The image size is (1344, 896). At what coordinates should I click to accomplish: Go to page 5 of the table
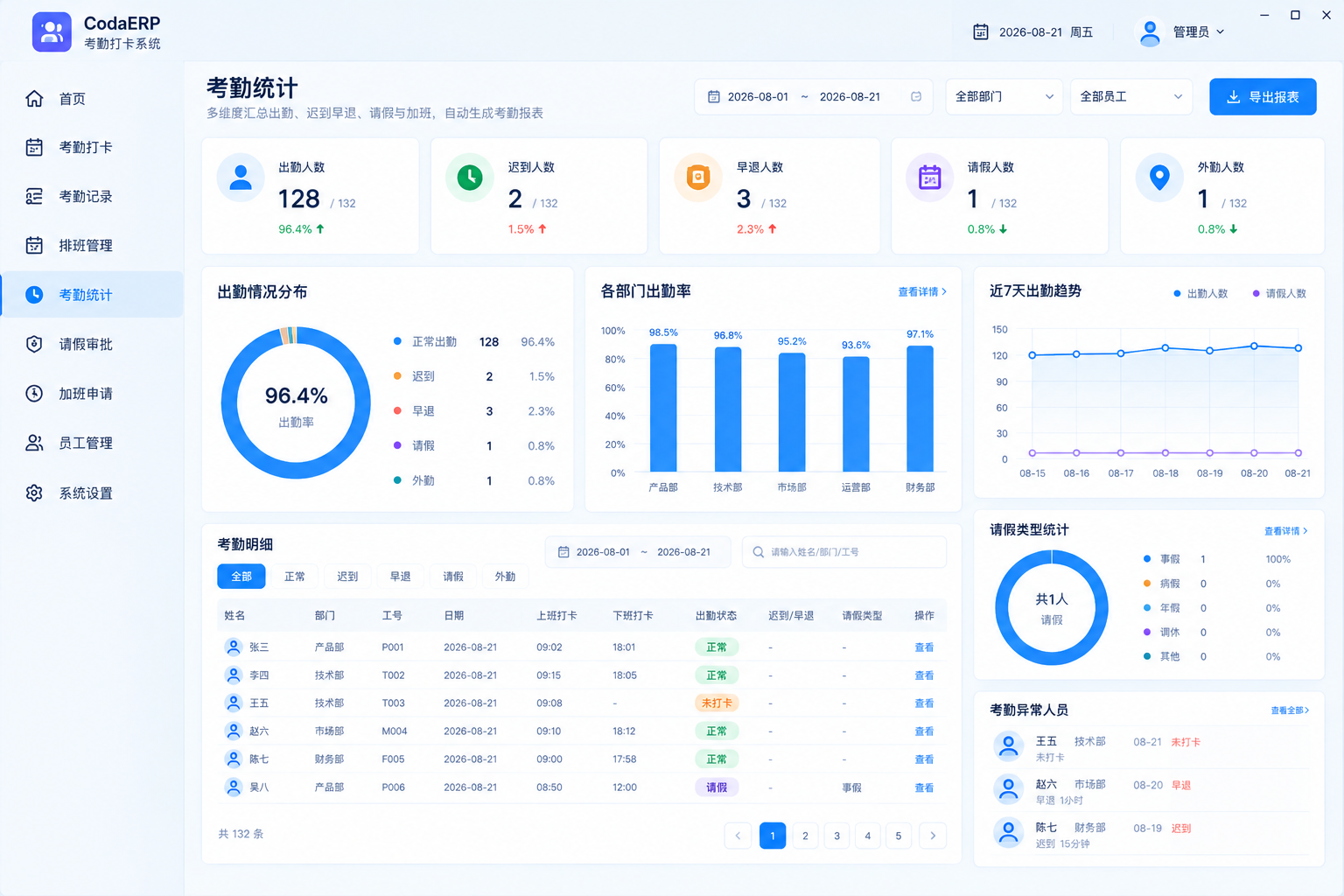(899, 836)
